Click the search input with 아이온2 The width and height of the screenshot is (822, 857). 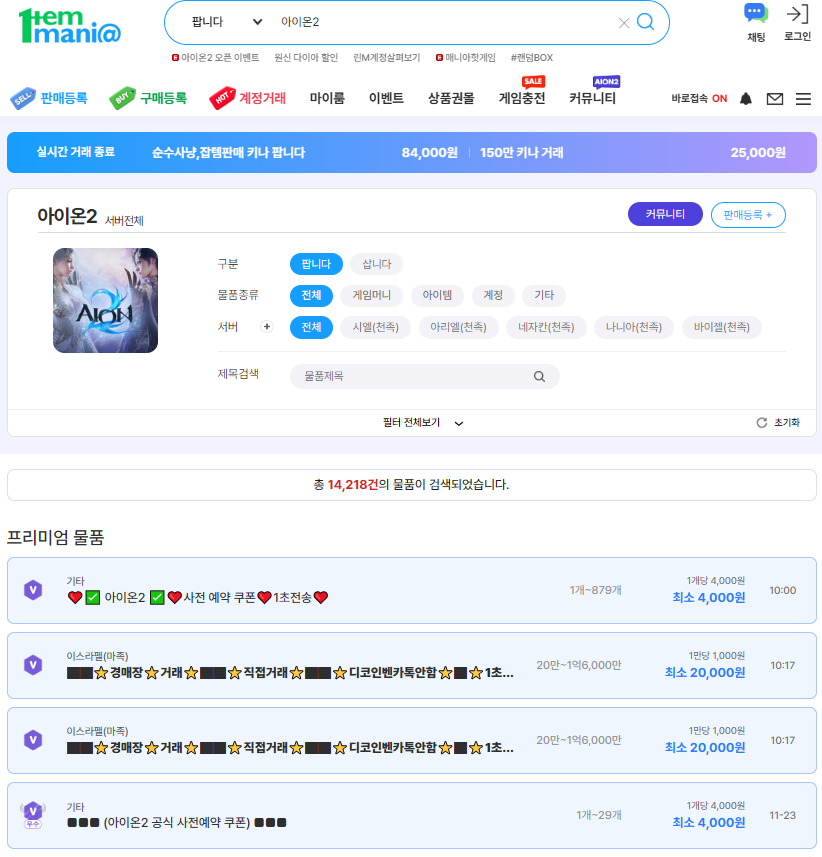pyautogui.click(x=445, y=22)
